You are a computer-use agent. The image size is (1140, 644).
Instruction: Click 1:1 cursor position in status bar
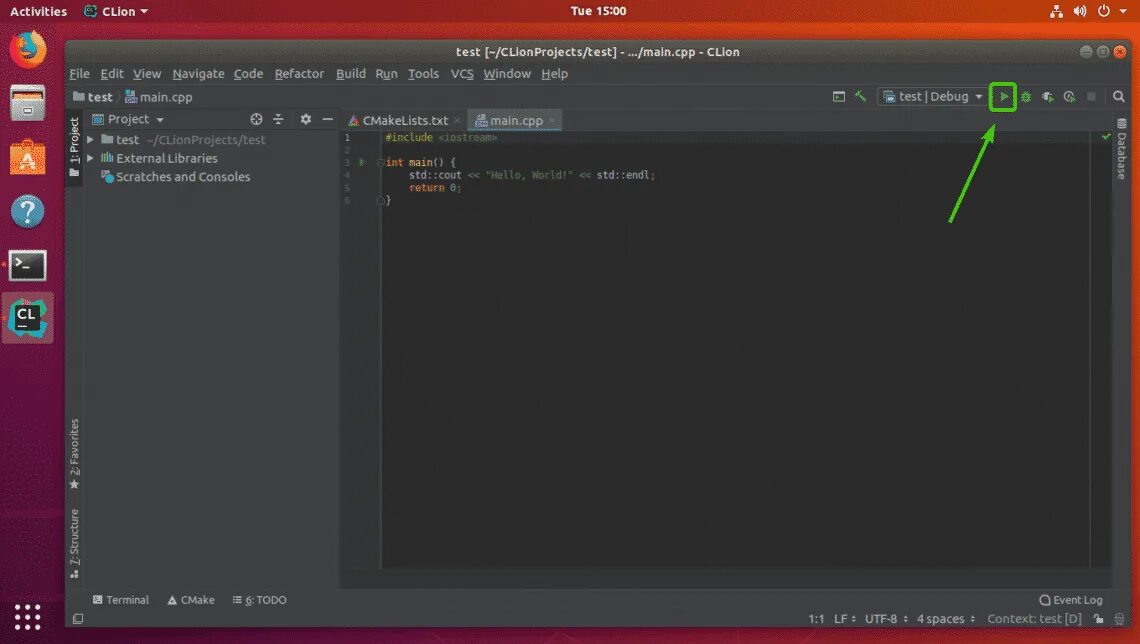coord(816,619)
